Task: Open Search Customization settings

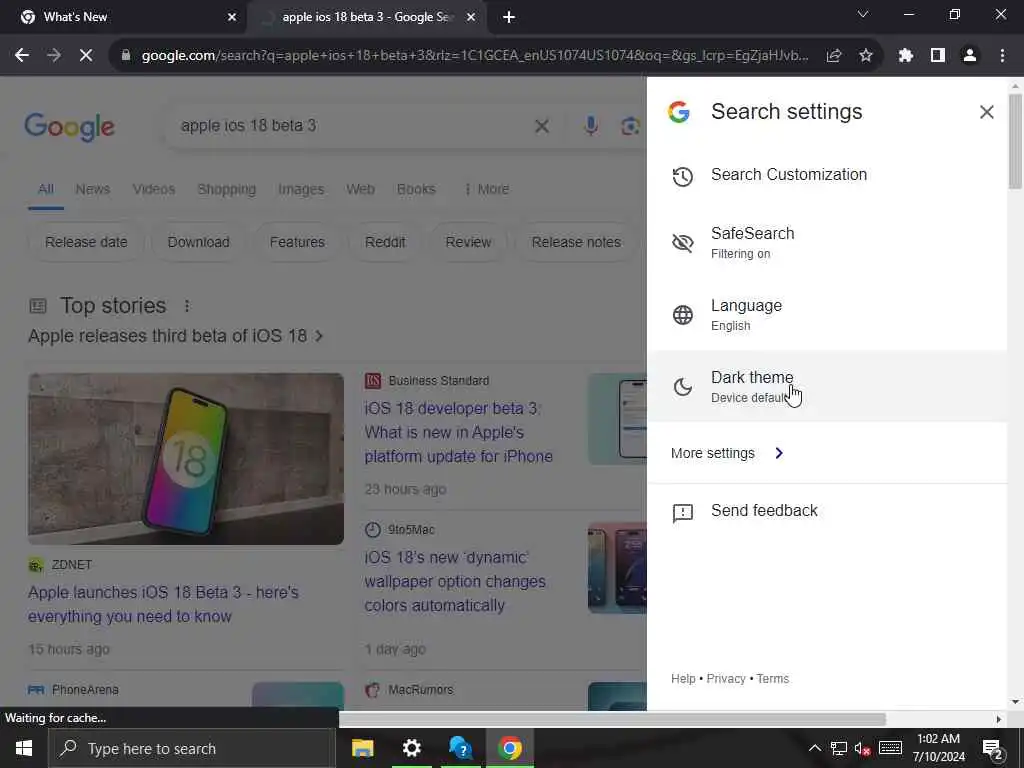Action: (x=827, y=175)
